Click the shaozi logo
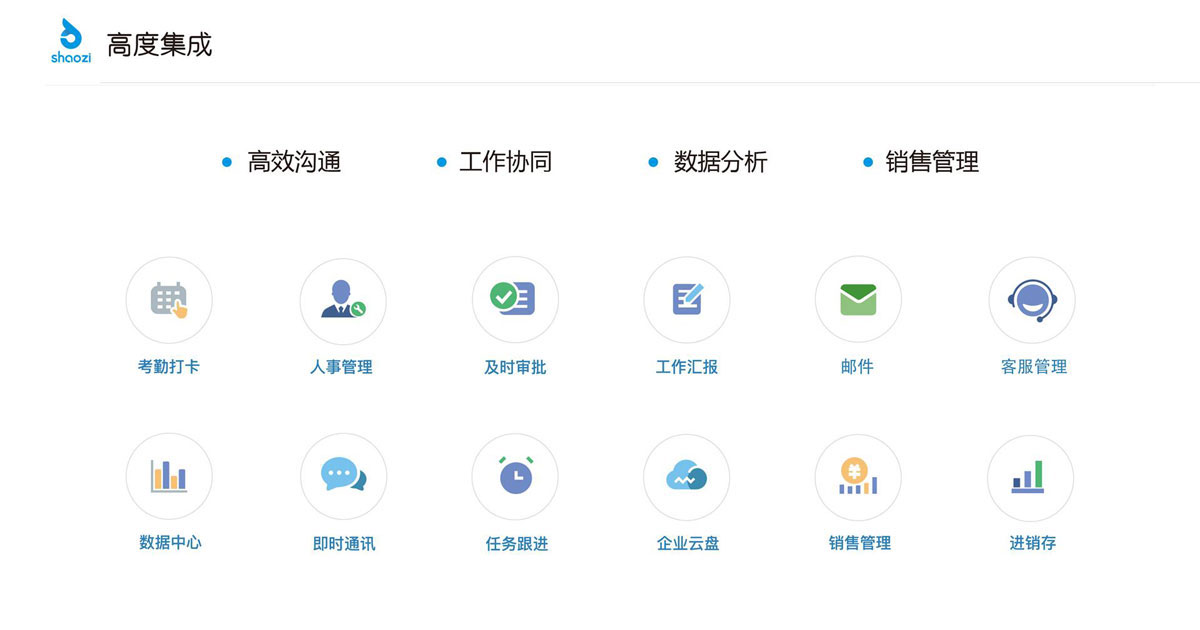 click(71, 41)
